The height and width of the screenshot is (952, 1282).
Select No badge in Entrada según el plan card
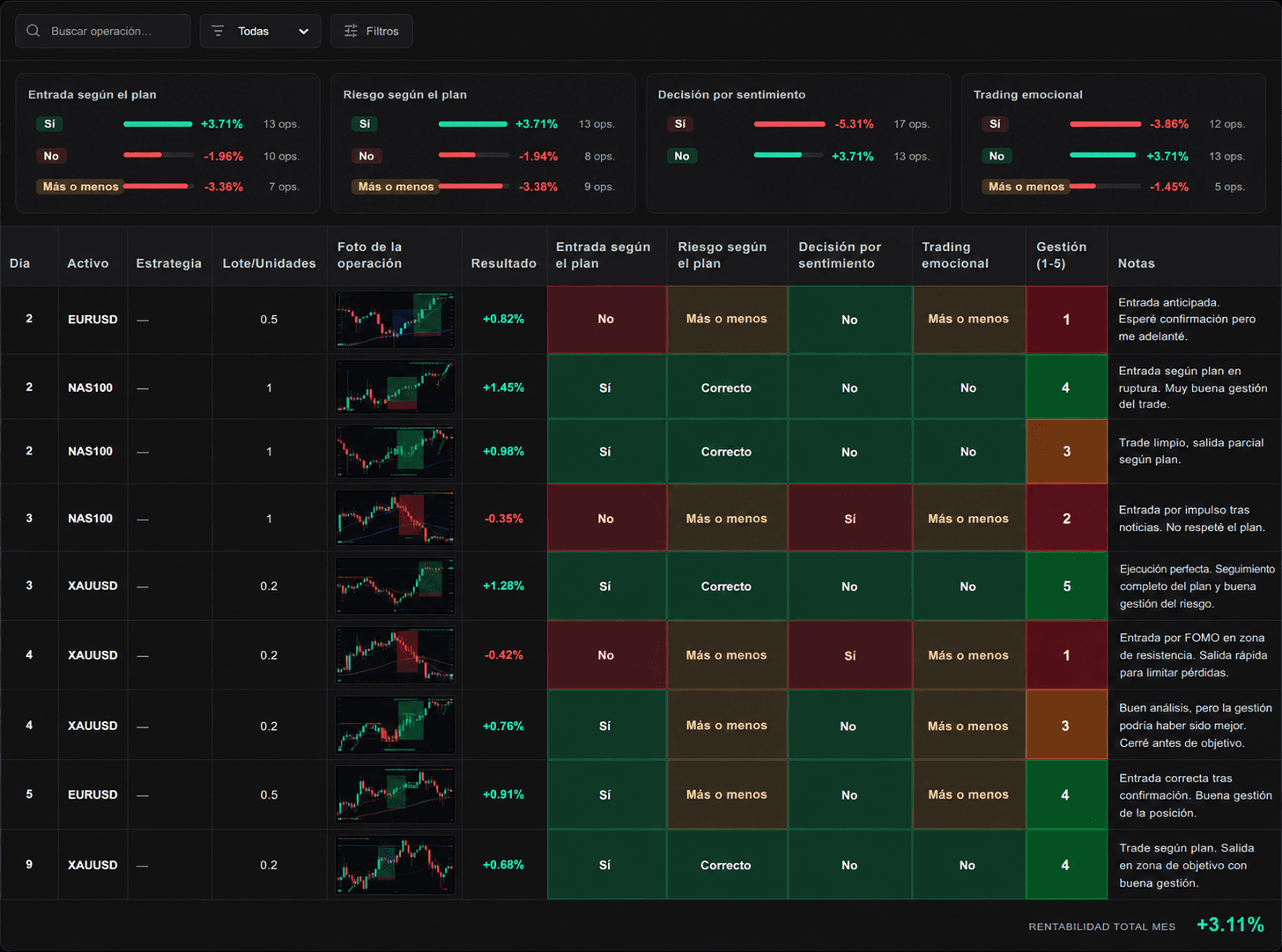[x=51, y=156]
